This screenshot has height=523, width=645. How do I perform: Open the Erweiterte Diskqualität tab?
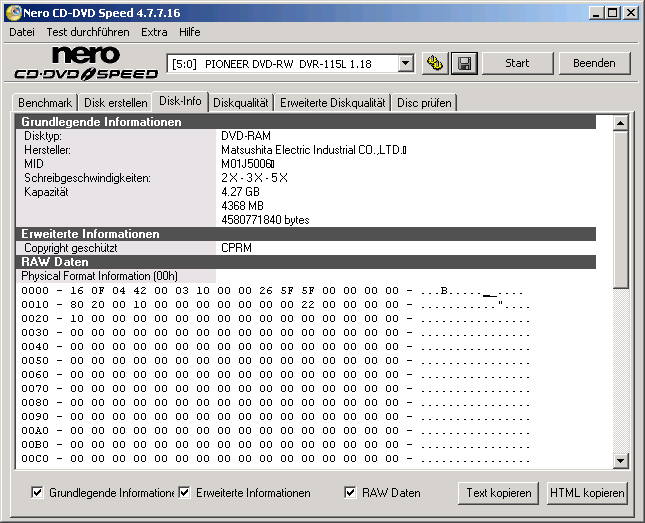point(333,102)
